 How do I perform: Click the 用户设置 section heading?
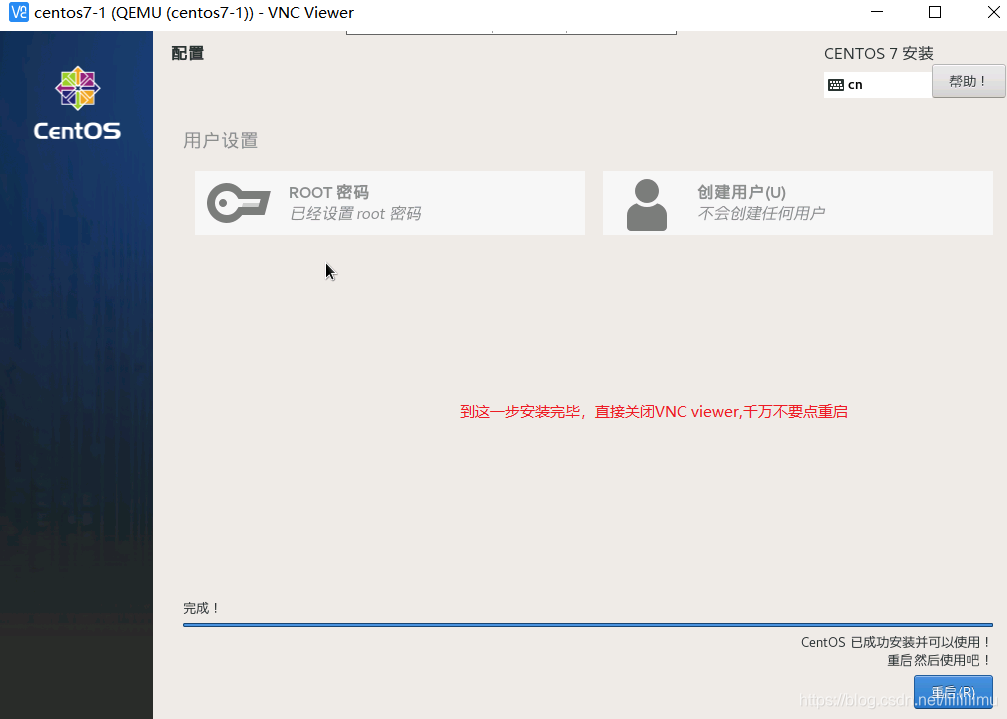[x=220, y=141]
